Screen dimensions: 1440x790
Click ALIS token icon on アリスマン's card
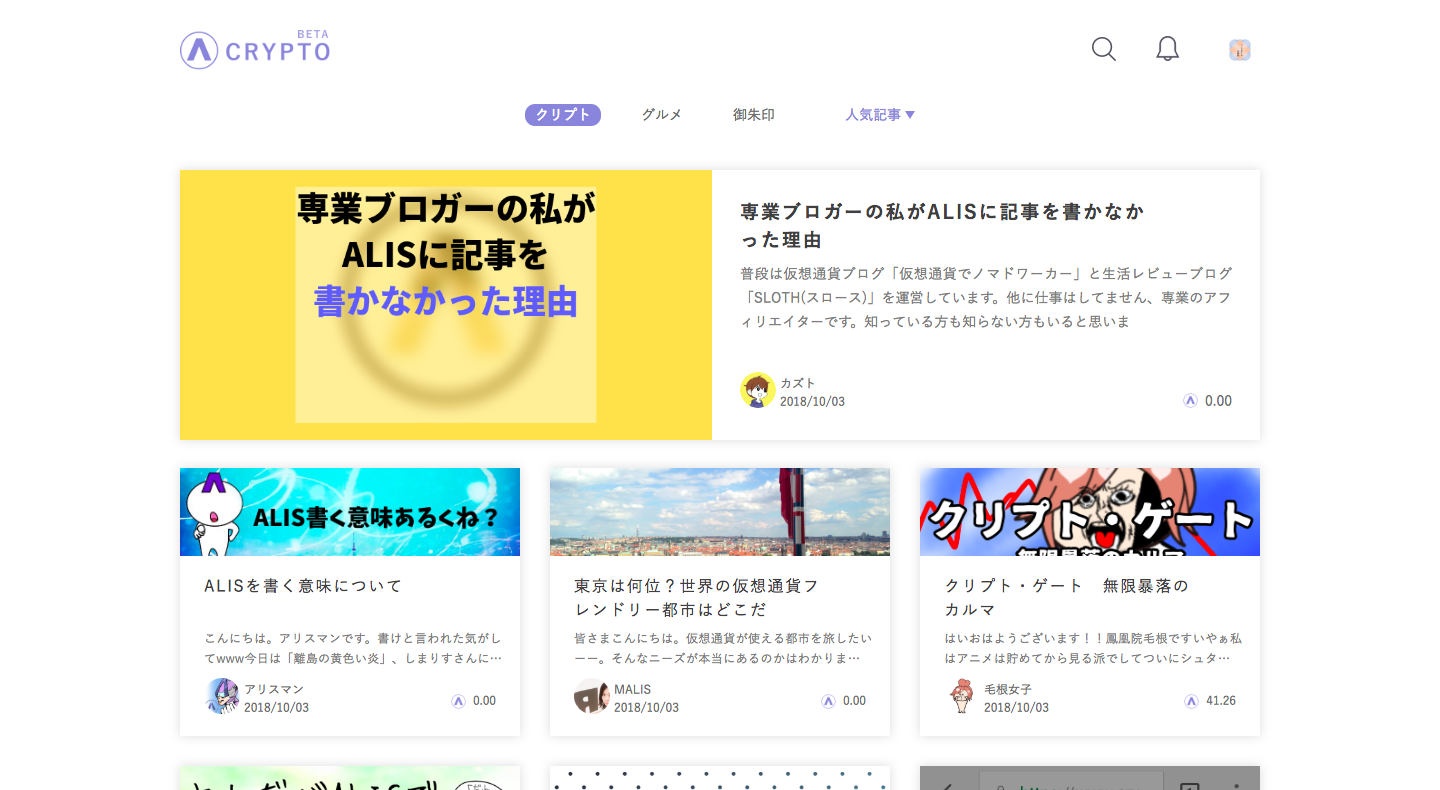[458, 701]
